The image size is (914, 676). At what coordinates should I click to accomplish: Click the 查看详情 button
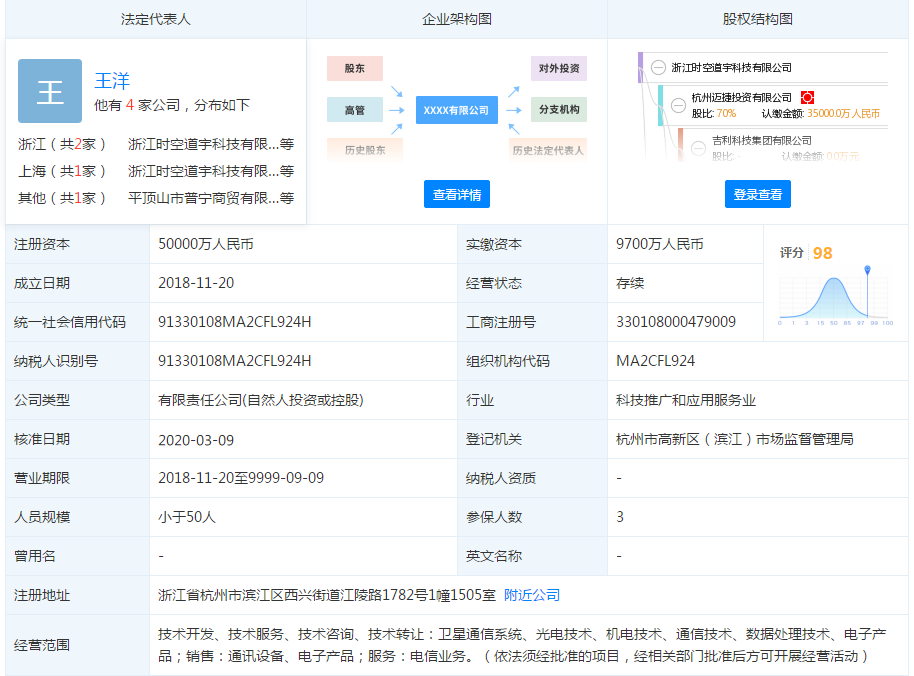[456, 194]
